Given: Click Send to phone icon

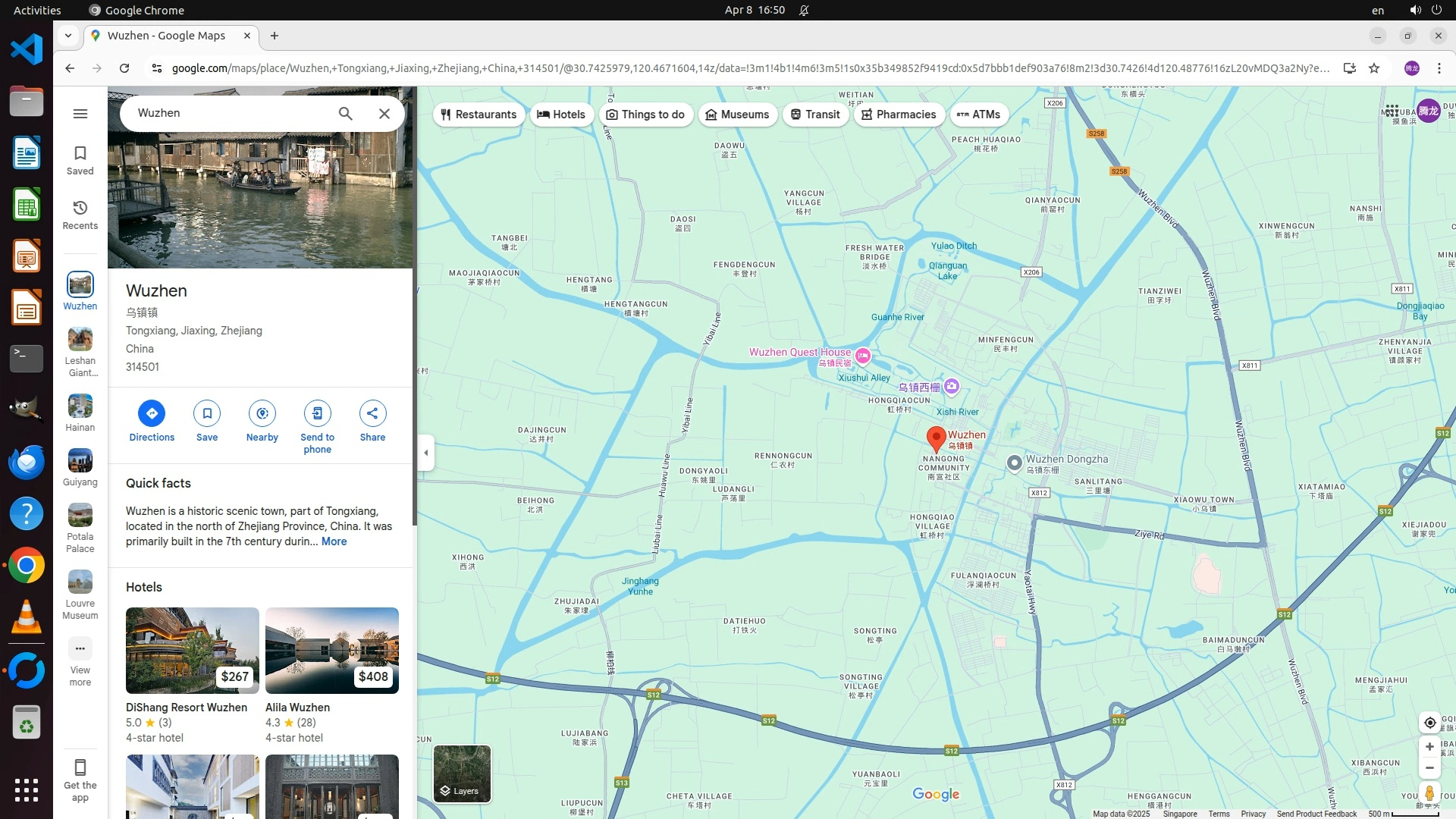Looking at the screenshot, I should pyautogui.click(x=317, y=413).
